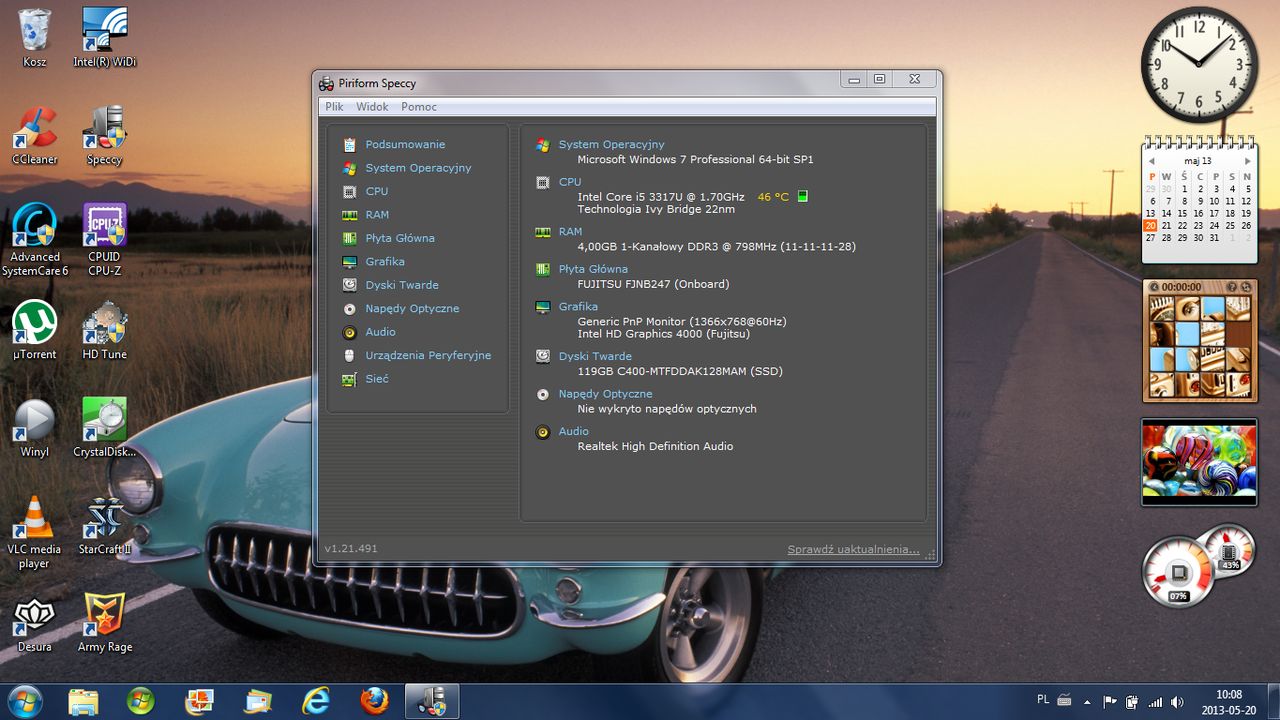Select 119GB C400 SSD drive text

680,371
